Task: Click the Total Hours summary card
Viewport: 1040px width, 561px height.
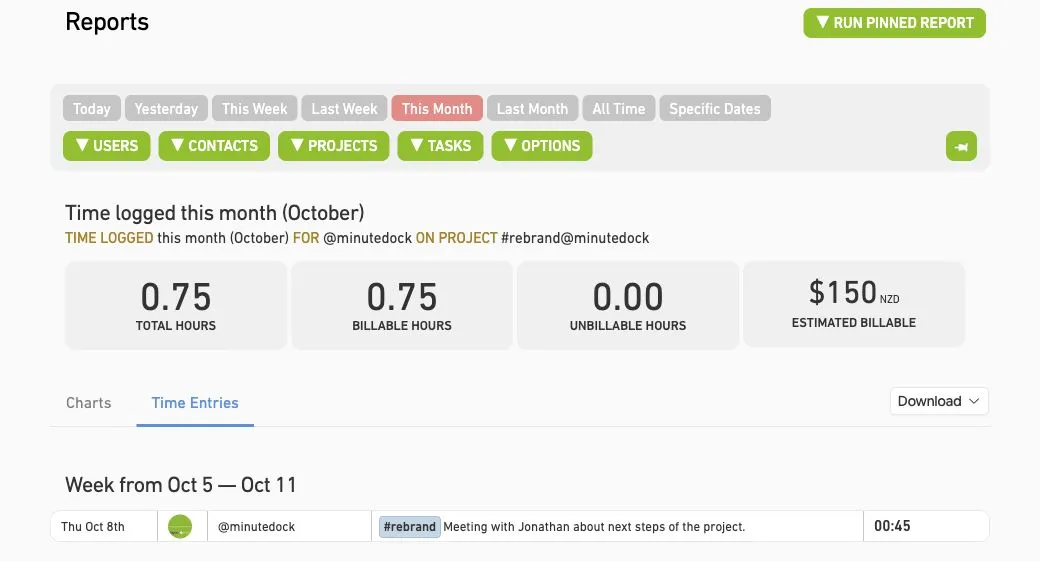Action: [x=176, y=305]
